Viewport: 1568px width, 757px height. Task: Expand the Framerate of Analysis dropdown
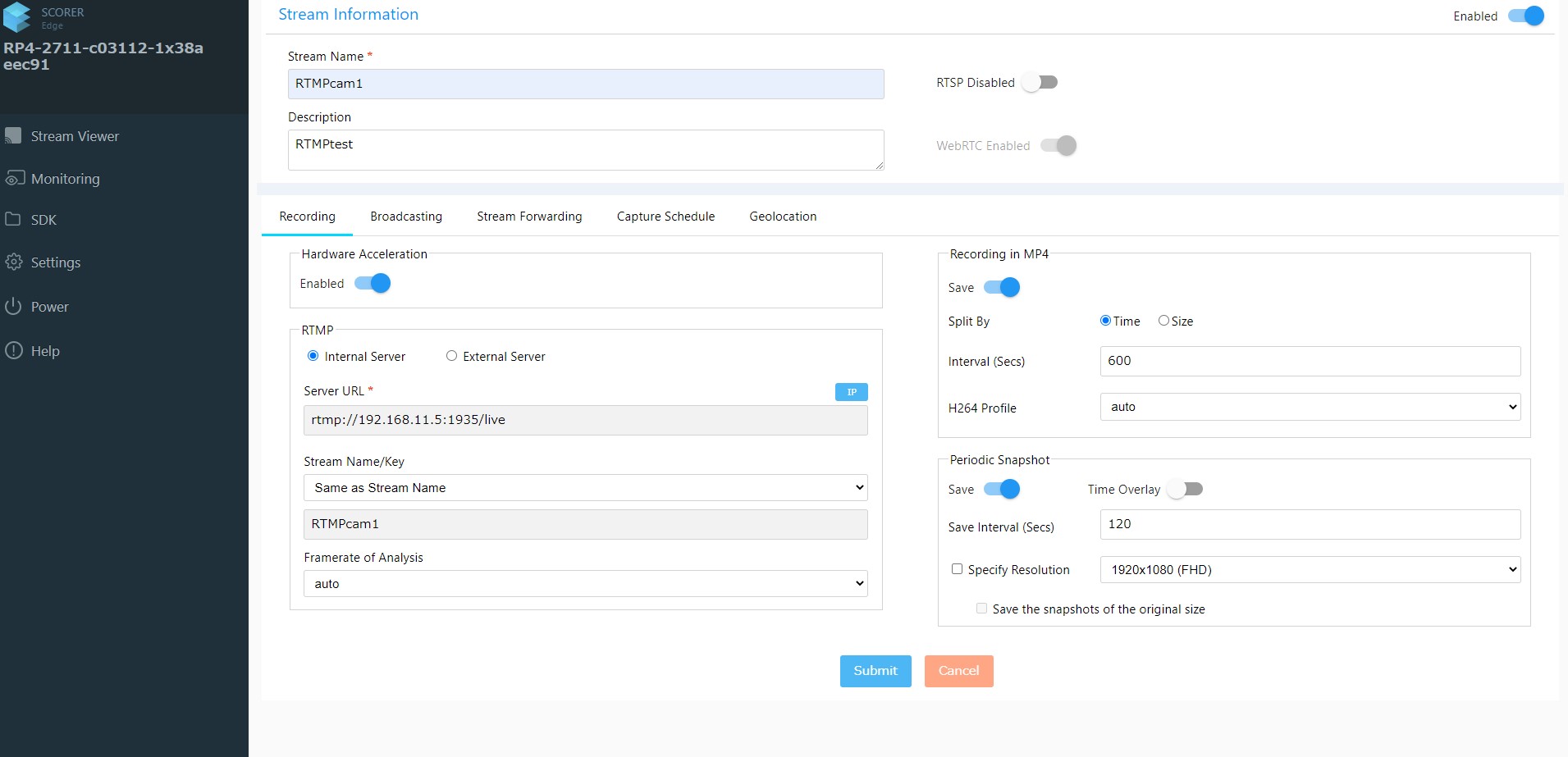pyautogui.click(x=585, y=583)
